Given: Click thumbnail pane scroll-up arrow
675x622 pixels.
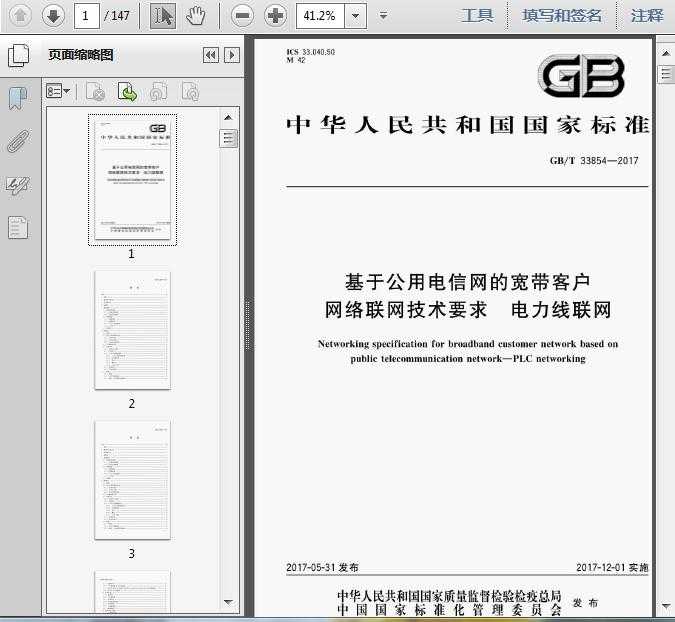Looking at the screenshot, I should point(228,118).
